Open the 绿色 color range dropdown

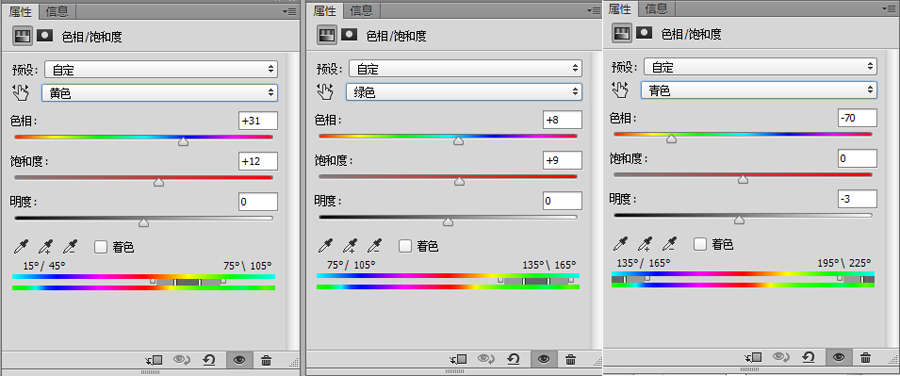464,92
